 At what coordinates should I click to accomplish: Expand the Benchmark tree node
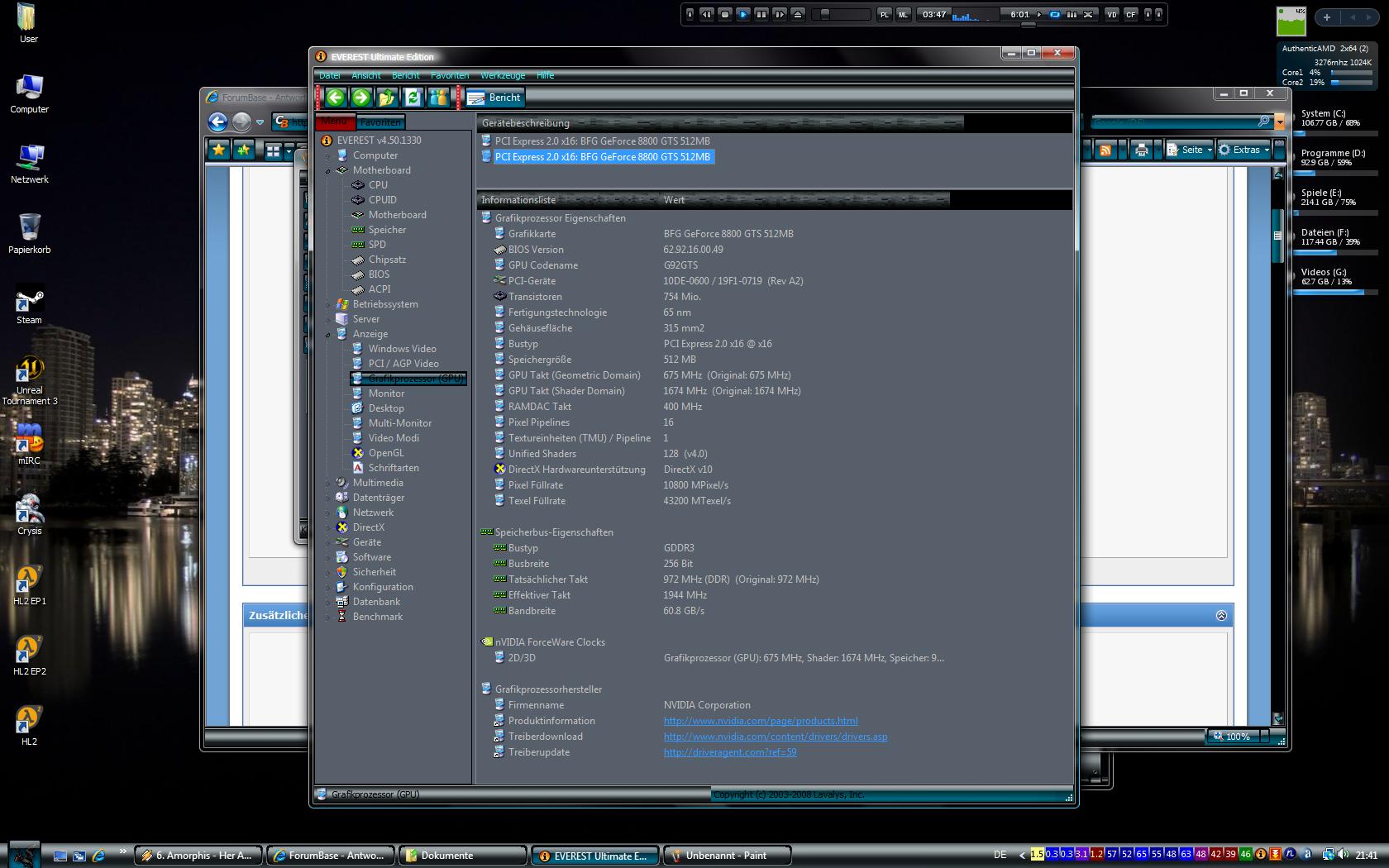click(328, 617)
